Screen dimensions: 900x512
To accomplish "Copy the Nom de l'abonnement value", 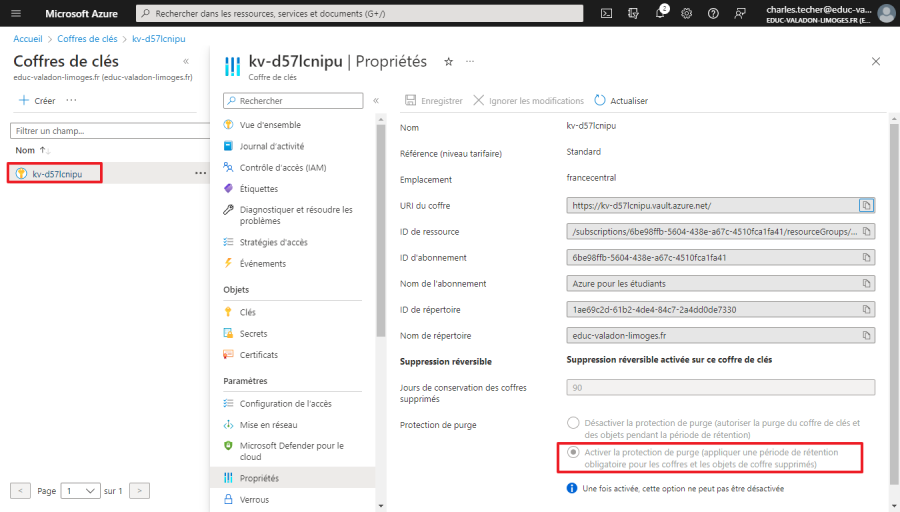I will point(866,284).
